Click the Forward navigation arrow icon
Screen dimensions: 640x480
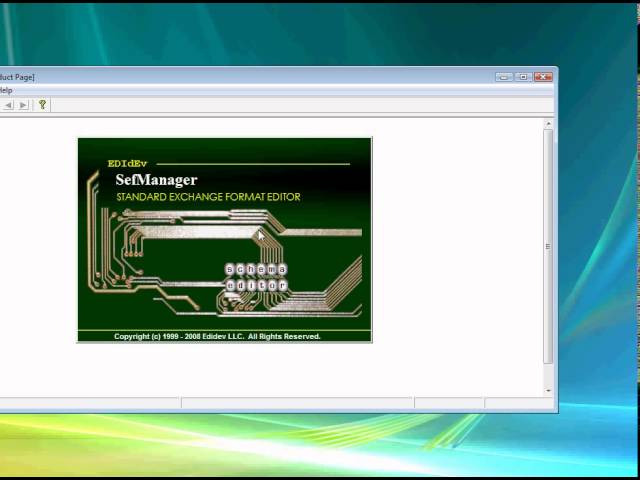23,105
